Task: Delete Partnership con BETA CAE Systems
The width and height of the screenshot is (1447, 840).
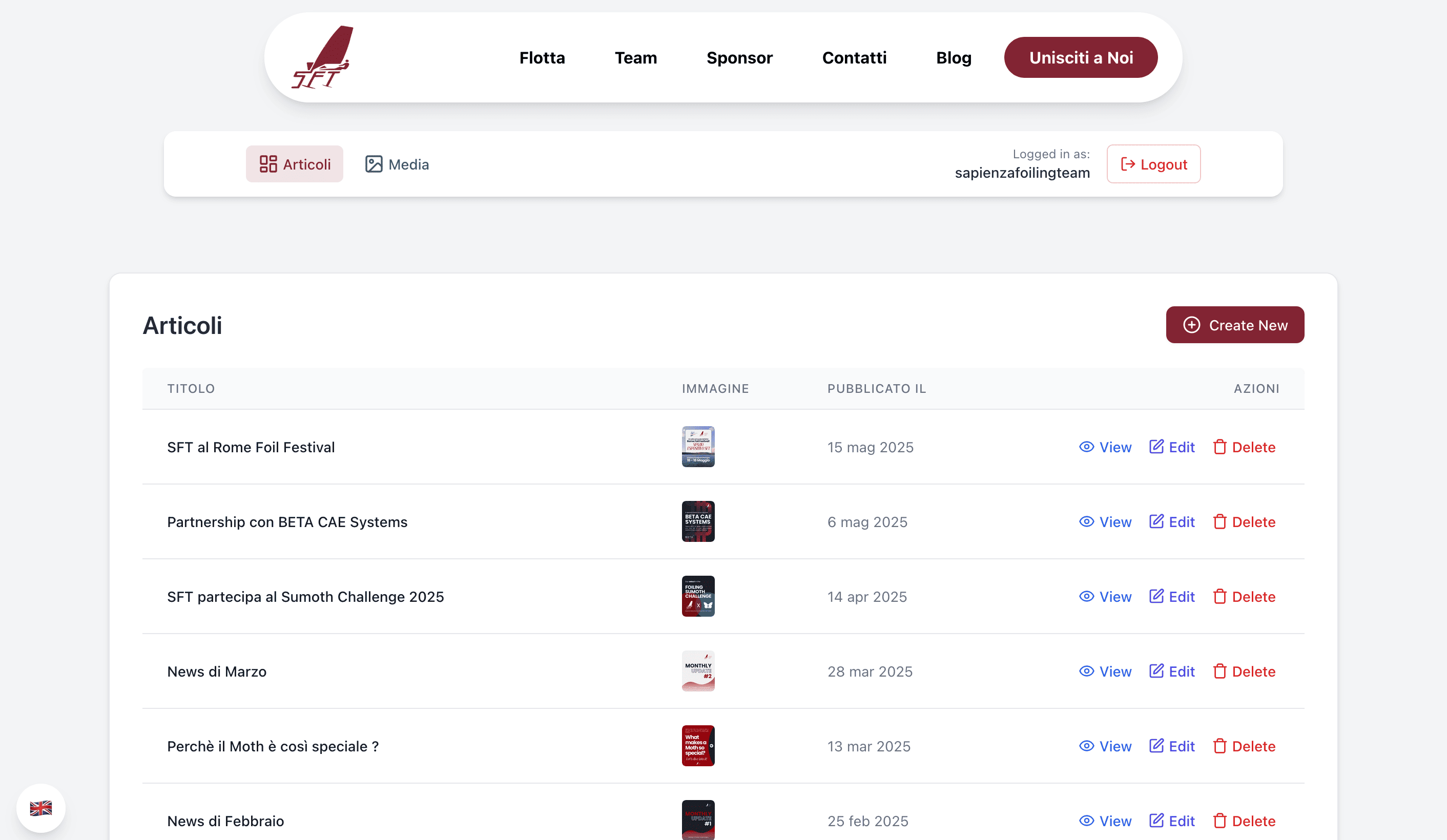Action: click(x=1244, y=521)
